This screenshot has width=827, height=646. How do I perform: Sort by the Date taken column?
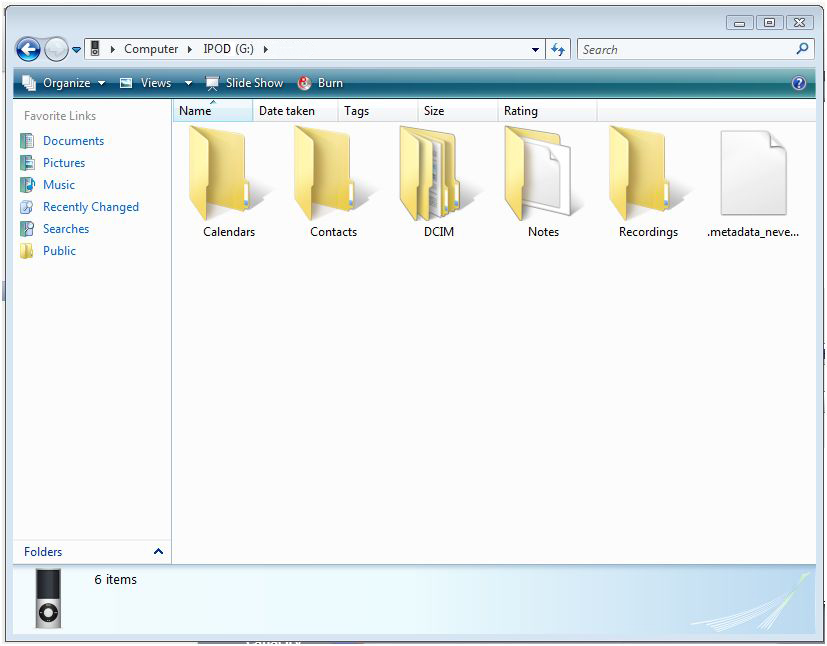point(287,111)
